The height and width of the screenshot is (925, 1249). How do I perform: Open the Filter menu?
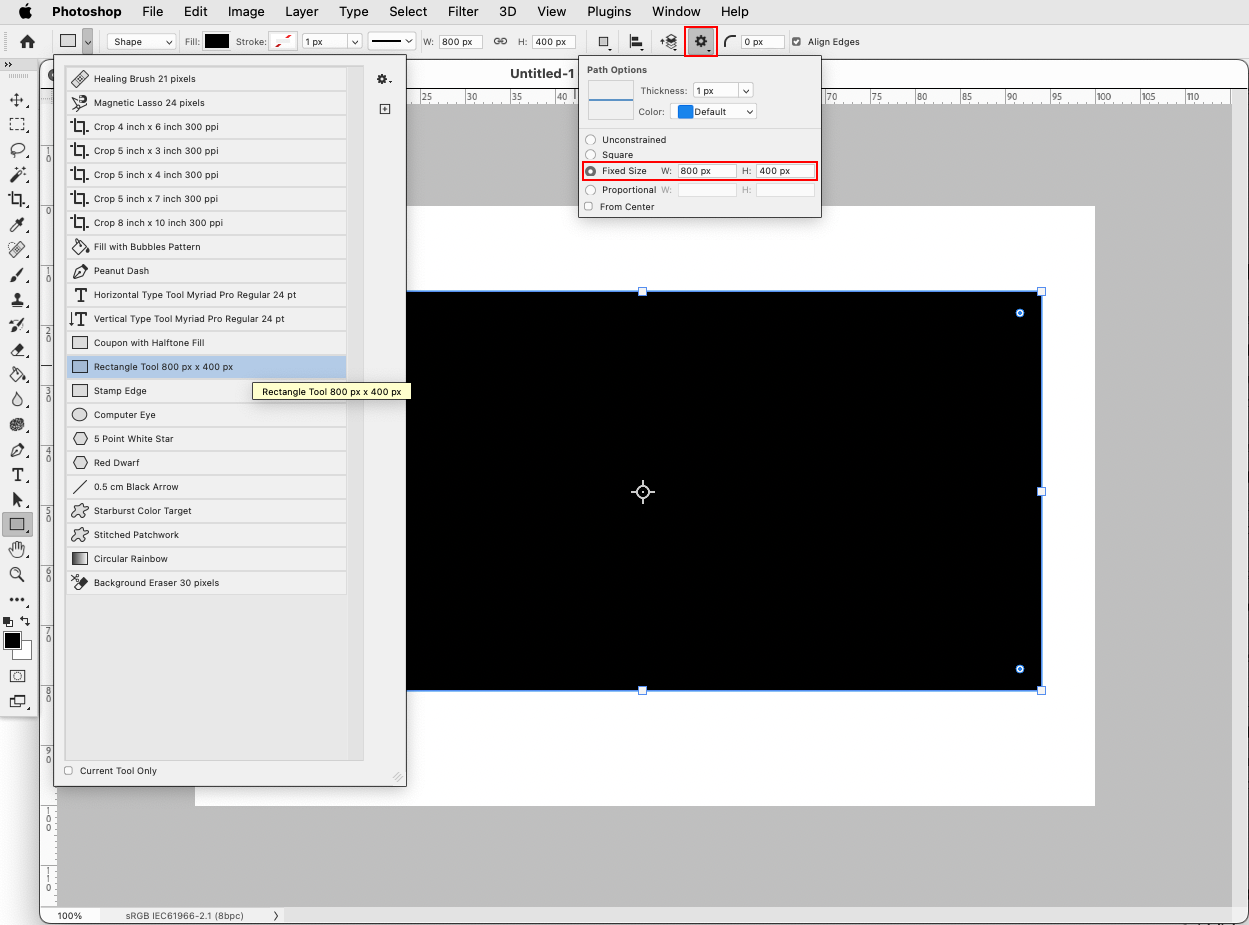pos(462,11)
